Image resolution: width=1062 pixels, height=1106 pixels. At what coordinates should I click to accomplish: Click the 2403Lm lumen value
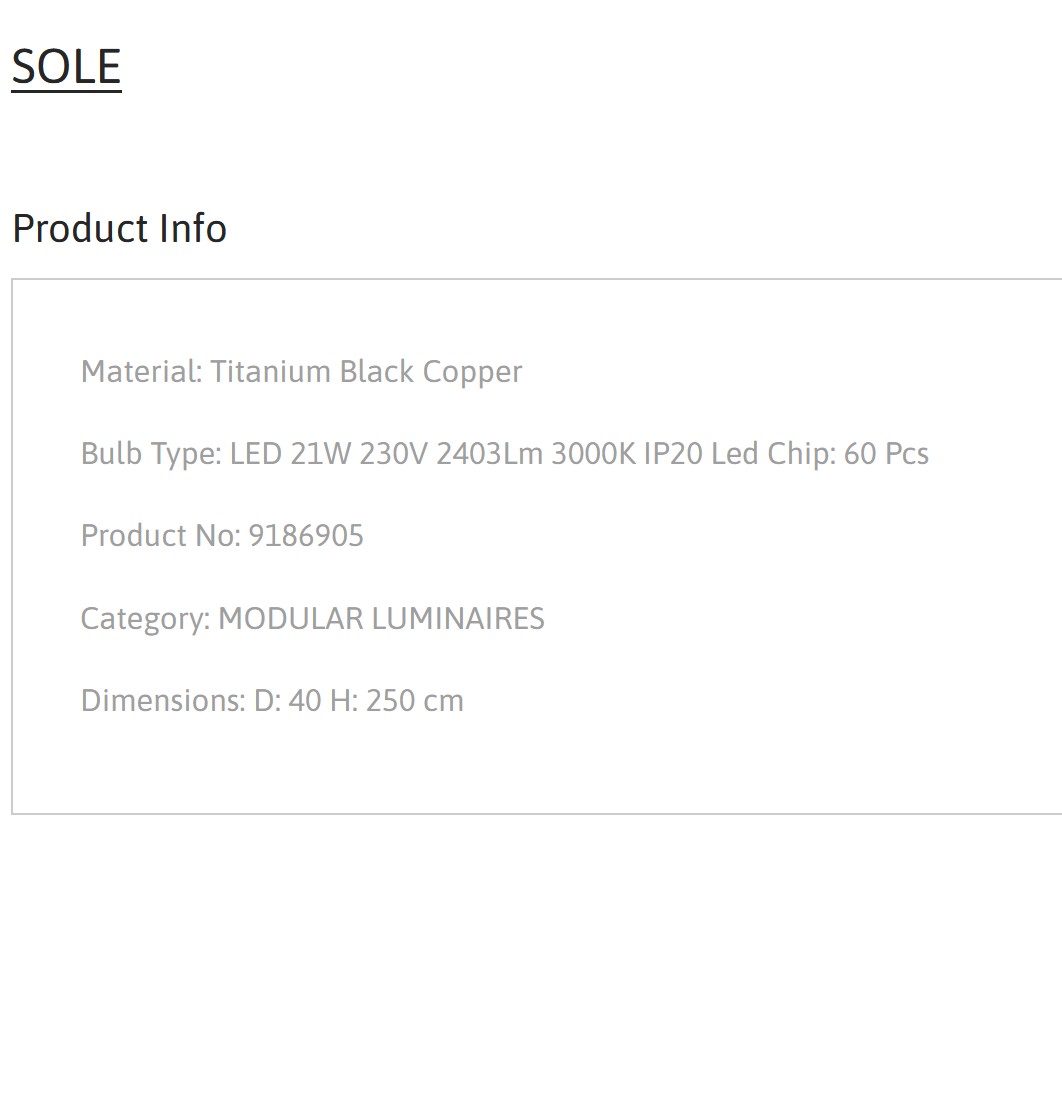[x=489, y=454]
